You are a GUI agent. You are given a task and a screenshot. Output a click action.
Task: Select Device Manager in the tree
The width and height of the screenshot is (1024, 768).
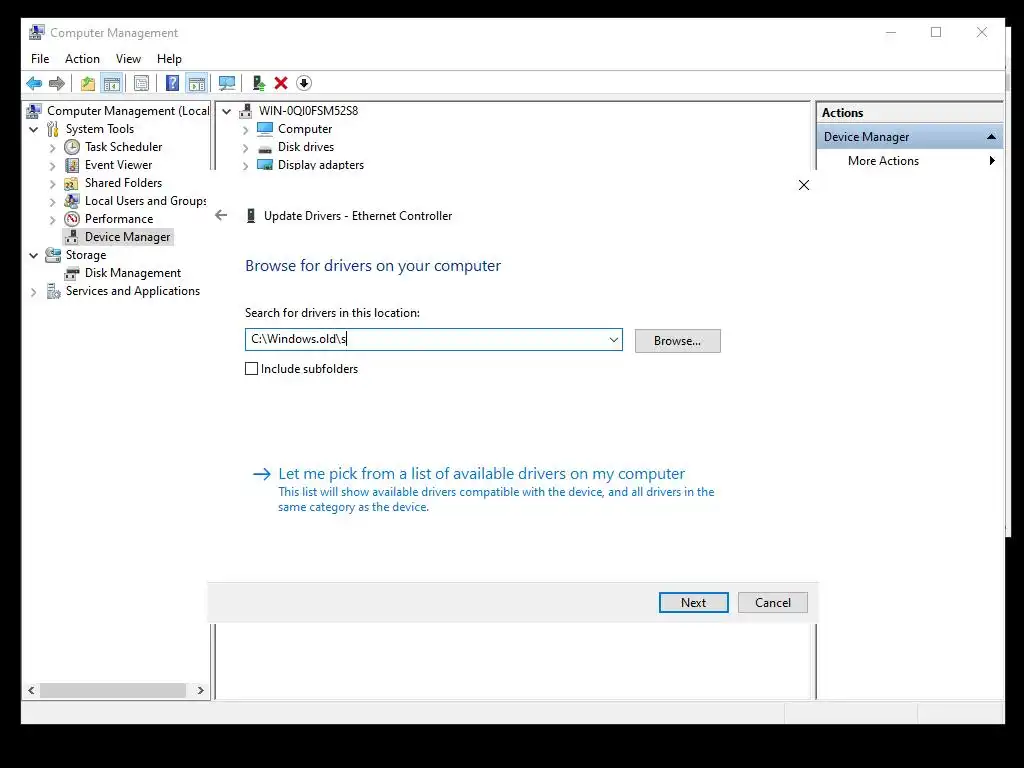127,237
